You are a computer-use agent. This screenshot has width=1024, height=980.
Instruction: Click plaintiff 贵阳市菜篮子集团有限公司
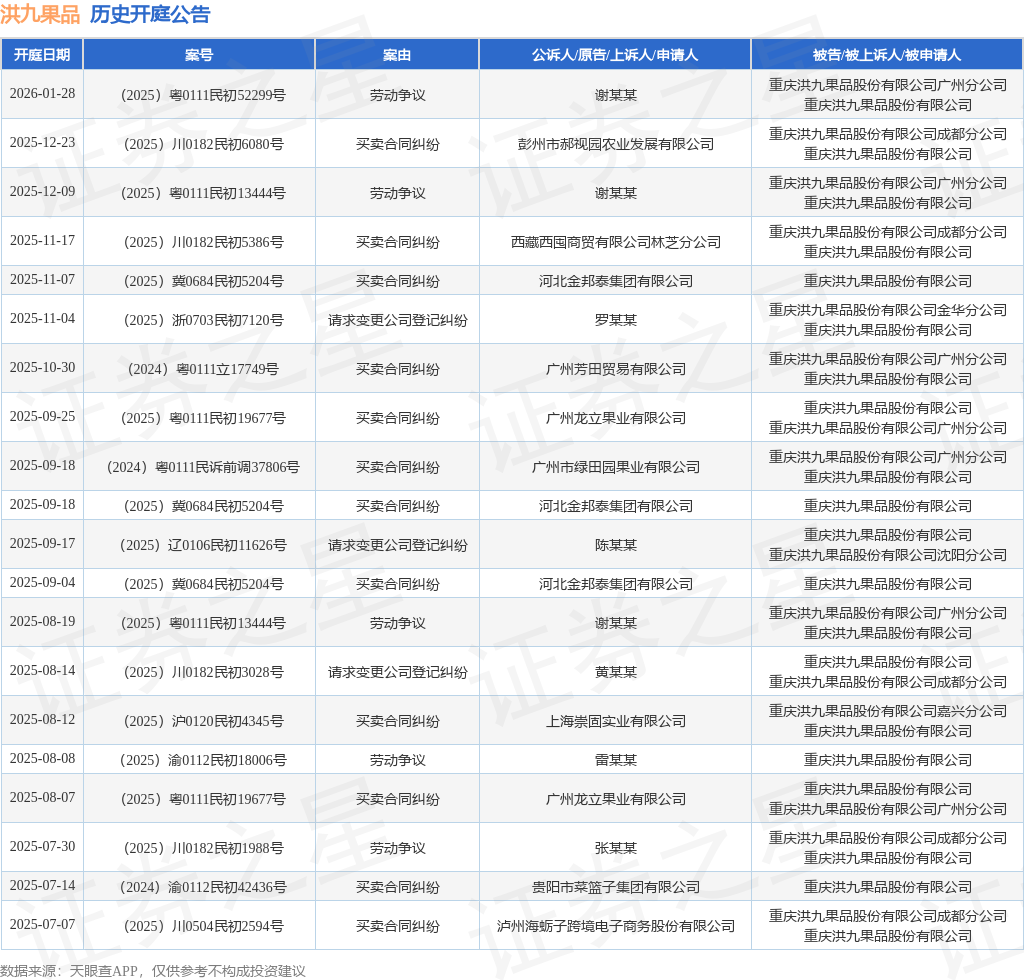point(615,888)
